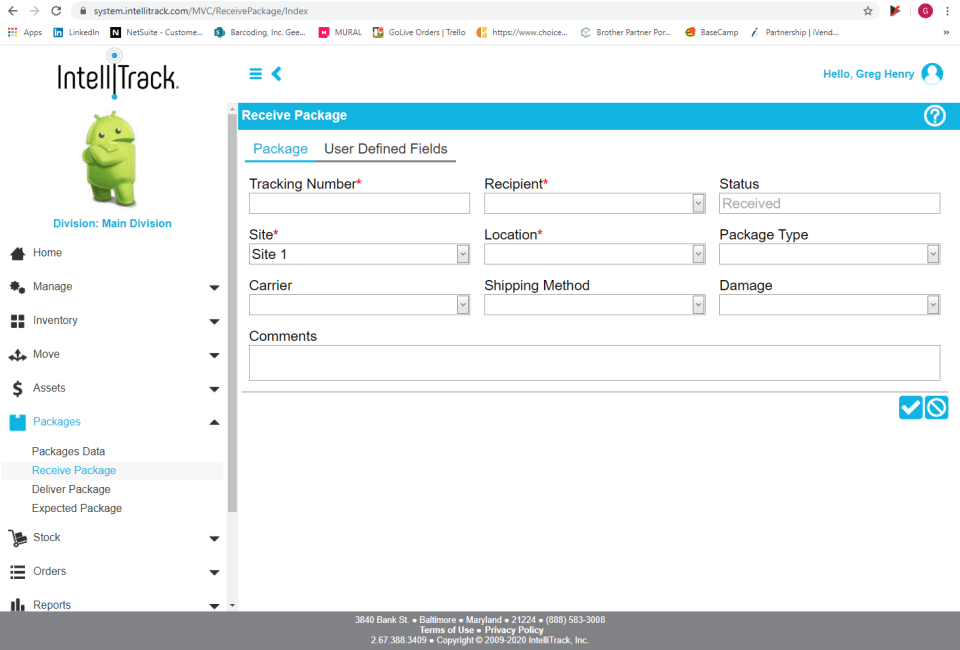Click inside the Tracking Number field
This screenshot has width=960, height=650.
click(x=359, y=203)
